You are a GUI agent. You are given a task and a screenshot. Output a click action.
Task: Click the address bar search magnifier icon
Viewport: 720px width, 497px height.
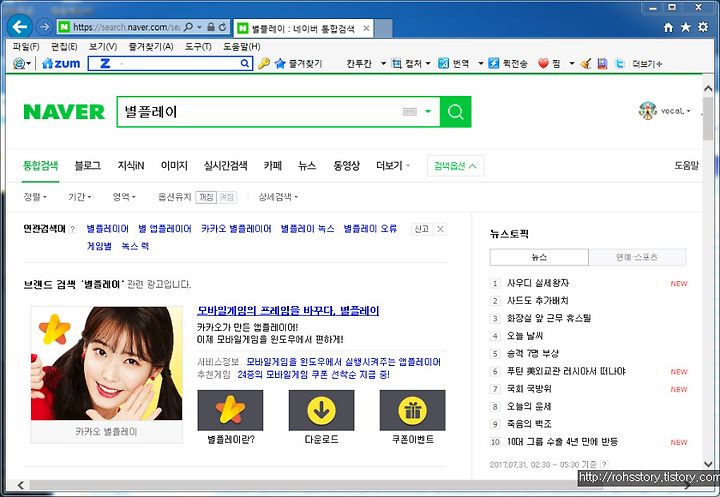coord(188,27)
